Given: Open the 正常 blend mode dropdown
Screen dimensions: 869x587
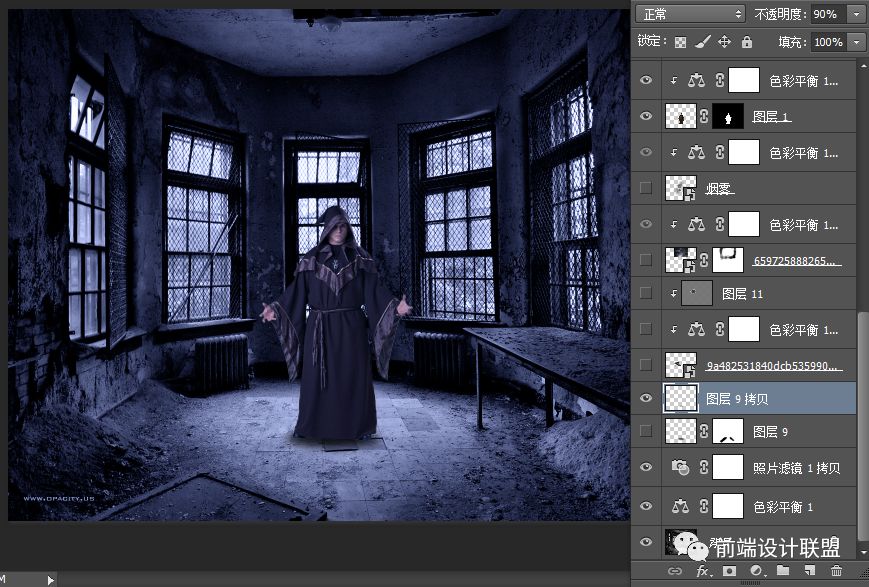Looking at the screenshot, I should tap(690, 14).
